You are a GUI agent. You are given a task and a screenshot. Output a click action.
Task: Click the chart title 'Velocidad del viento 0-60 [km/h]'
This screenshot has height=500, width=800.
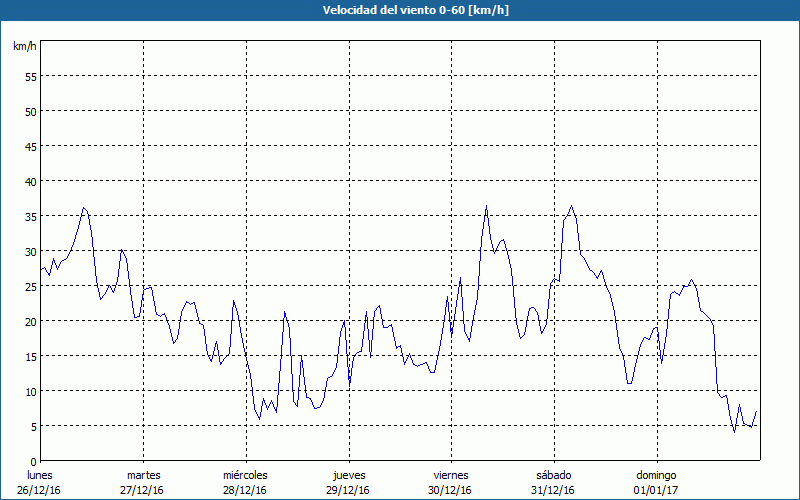point(400,10)
